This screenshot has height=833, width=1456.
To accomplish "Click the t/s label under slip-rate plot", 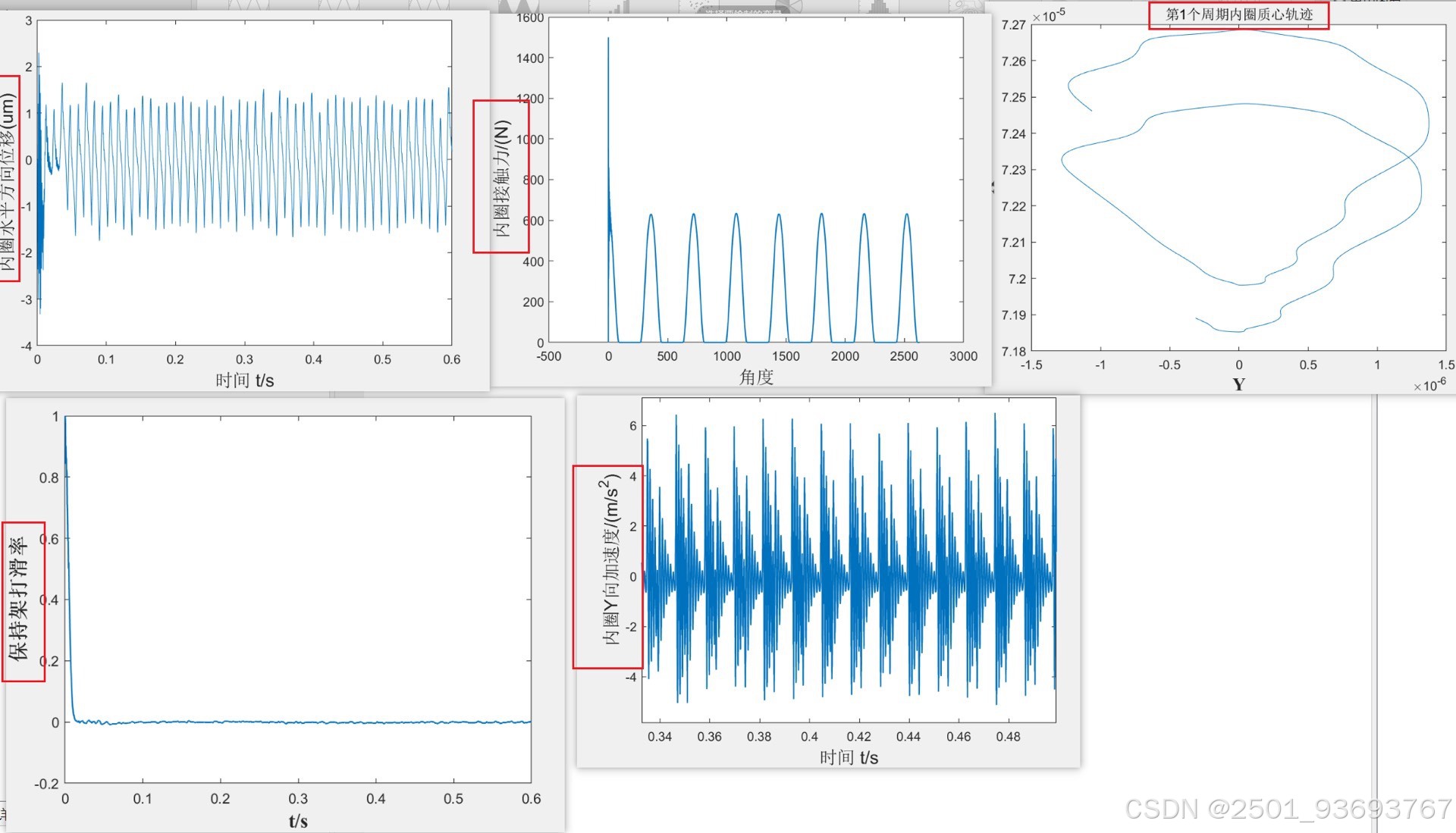I will (x=298, y=821).
